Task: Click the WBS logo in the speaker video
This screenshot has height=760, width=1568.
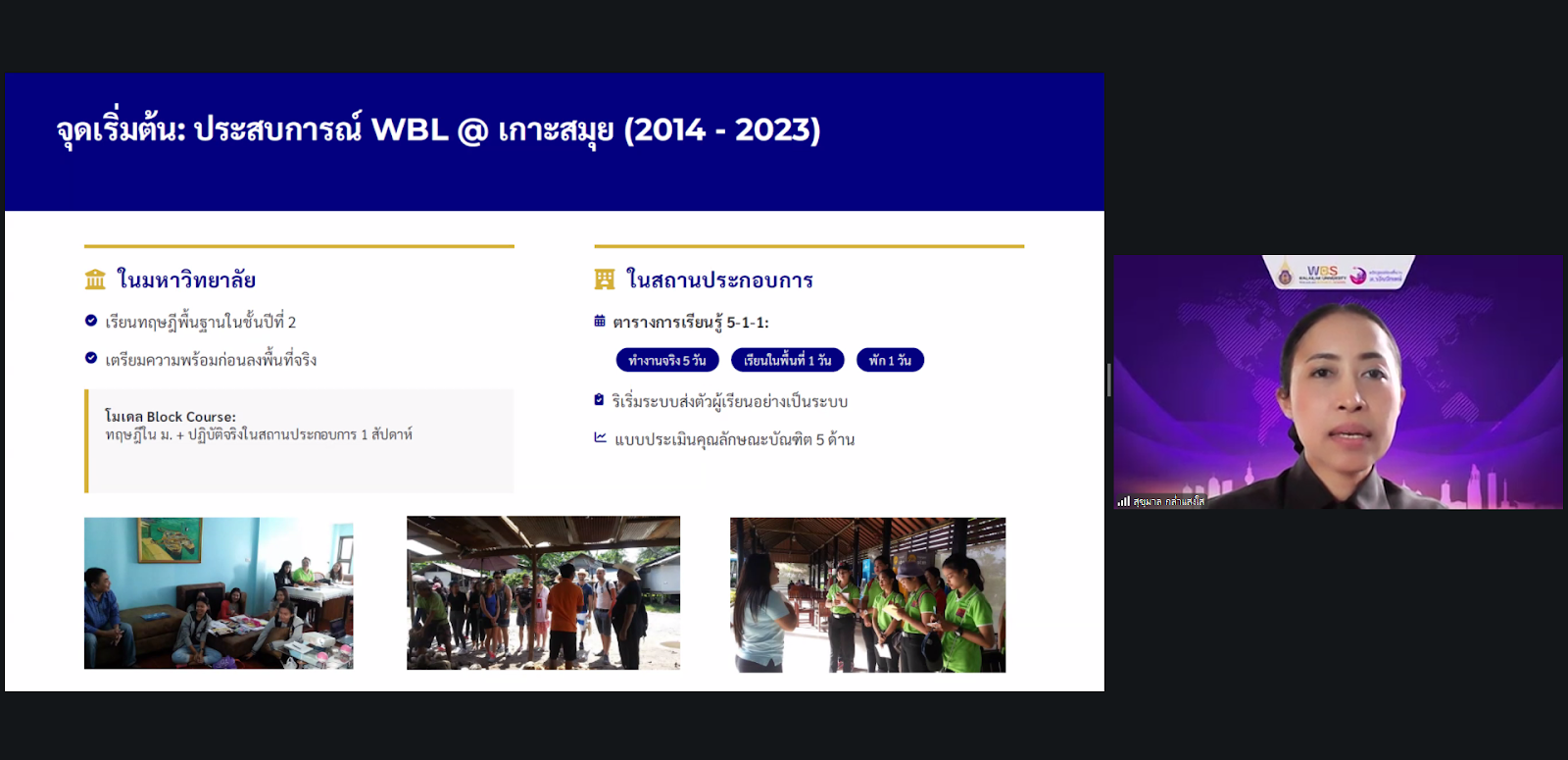Action: (x=1322, y=273)
